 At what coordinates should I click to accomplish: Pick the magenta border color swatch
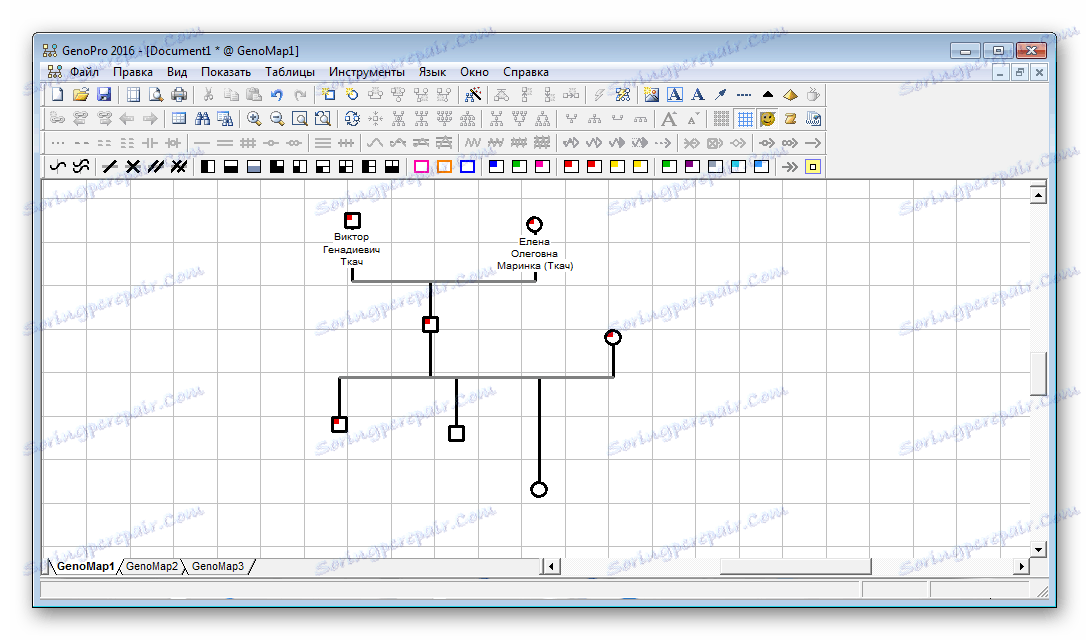(422, 167)
